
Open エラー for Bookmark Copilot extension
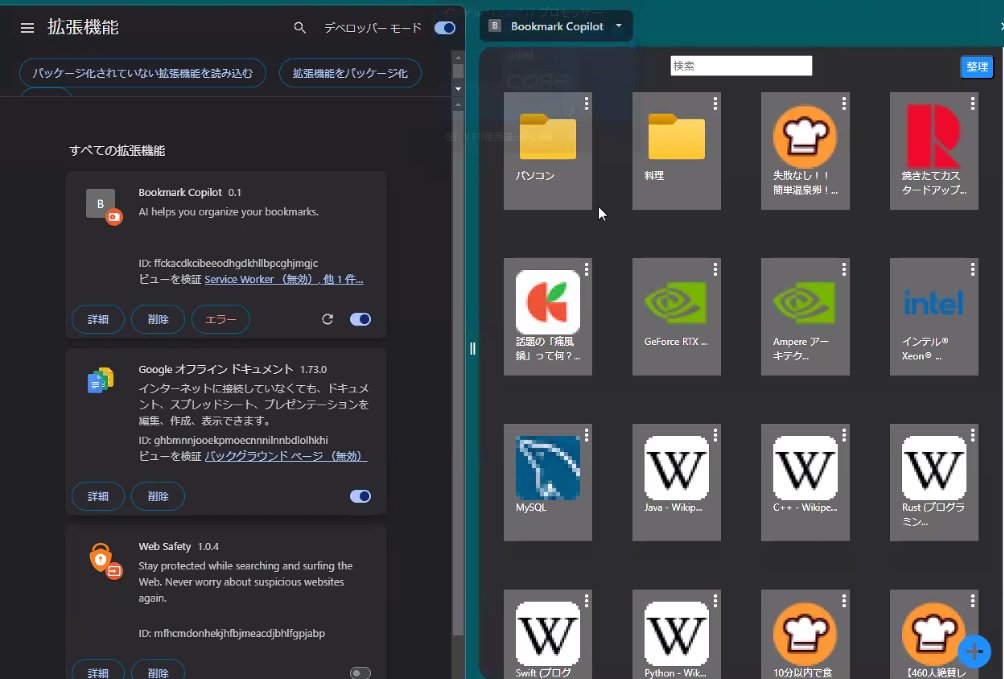coord(221,319)
